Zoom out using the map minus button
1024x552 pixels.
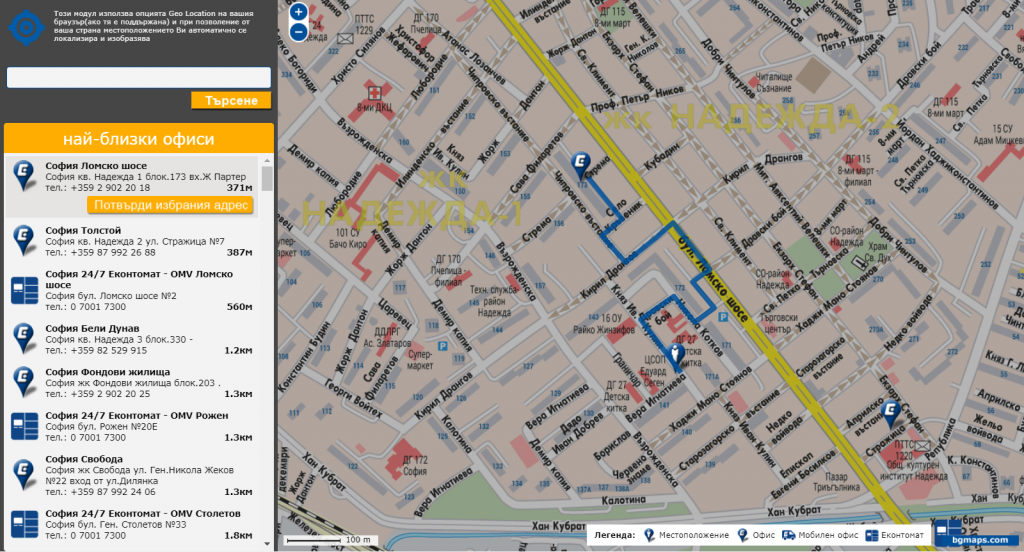[x=298, y=32]
